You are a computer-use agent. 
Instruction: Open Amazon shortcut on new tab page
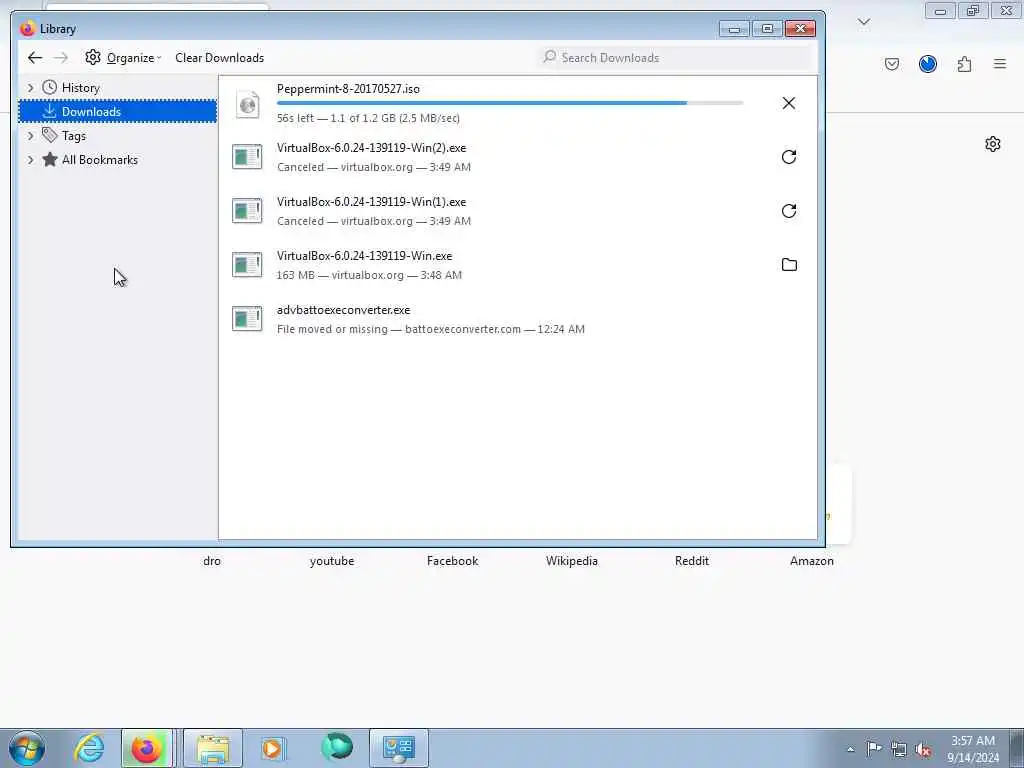click(x=812, y=561)
